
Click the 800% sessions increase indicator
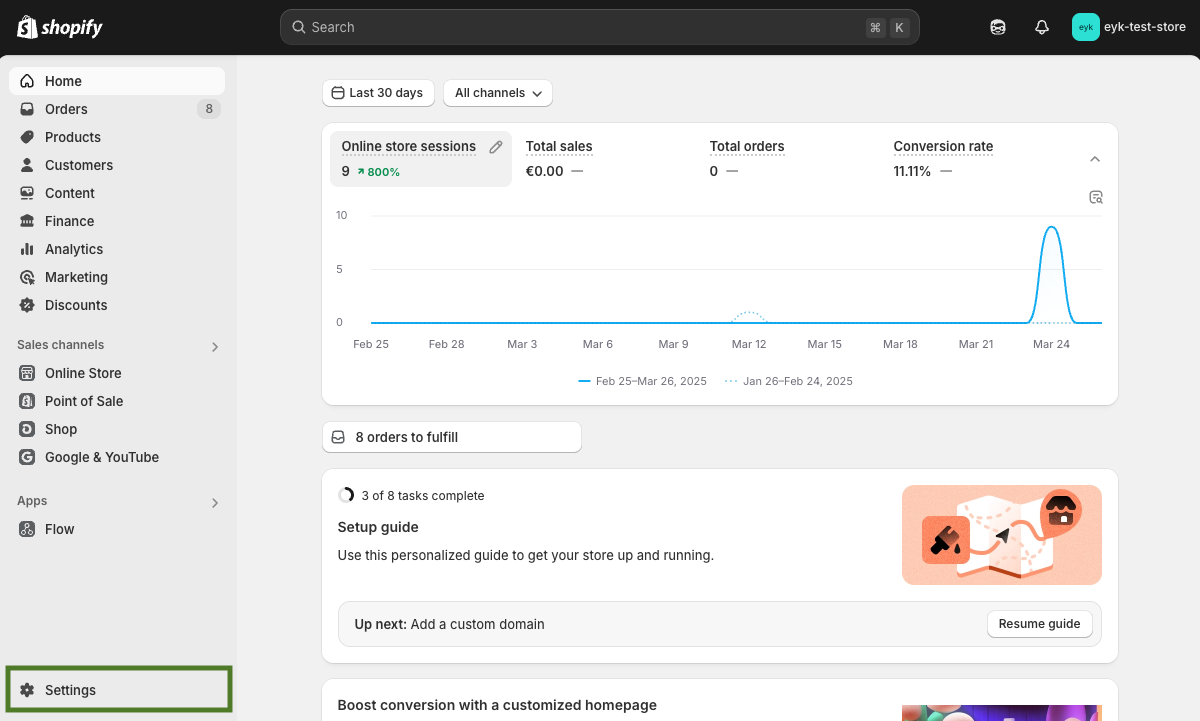[378, 172]
